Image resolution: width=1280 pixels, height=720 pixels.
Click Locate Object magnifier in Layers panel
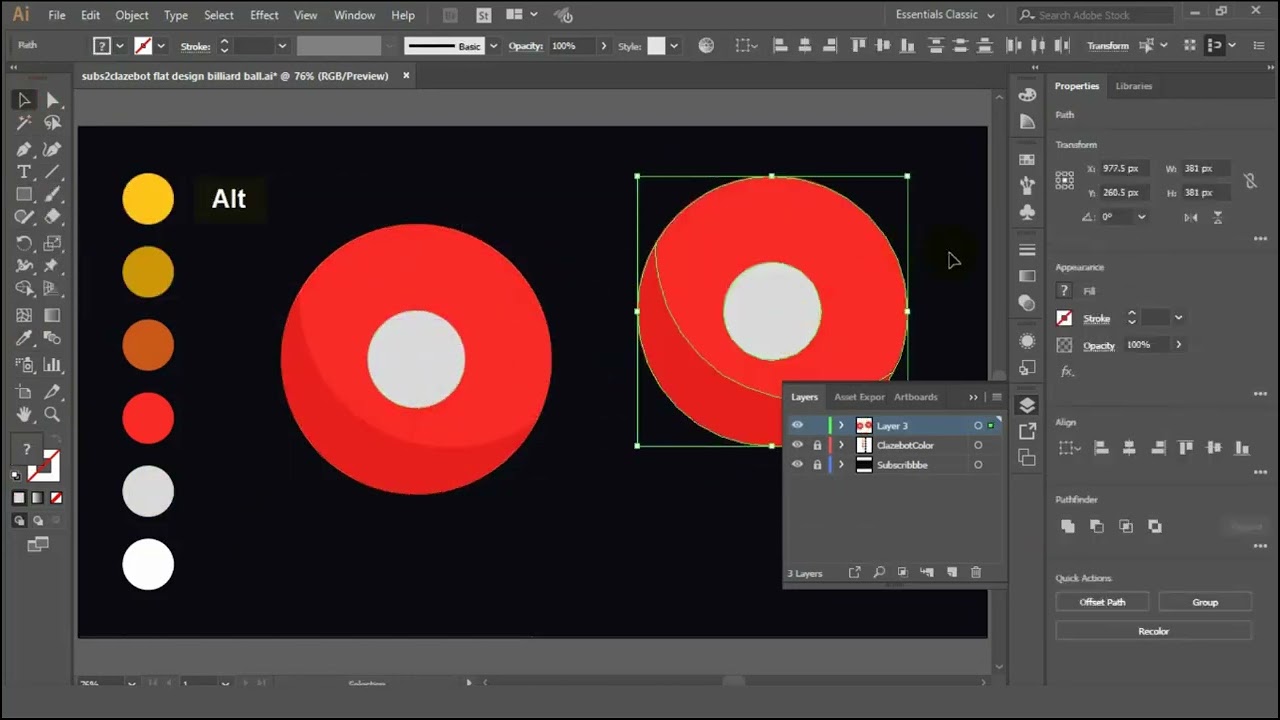tap(879, 572)
